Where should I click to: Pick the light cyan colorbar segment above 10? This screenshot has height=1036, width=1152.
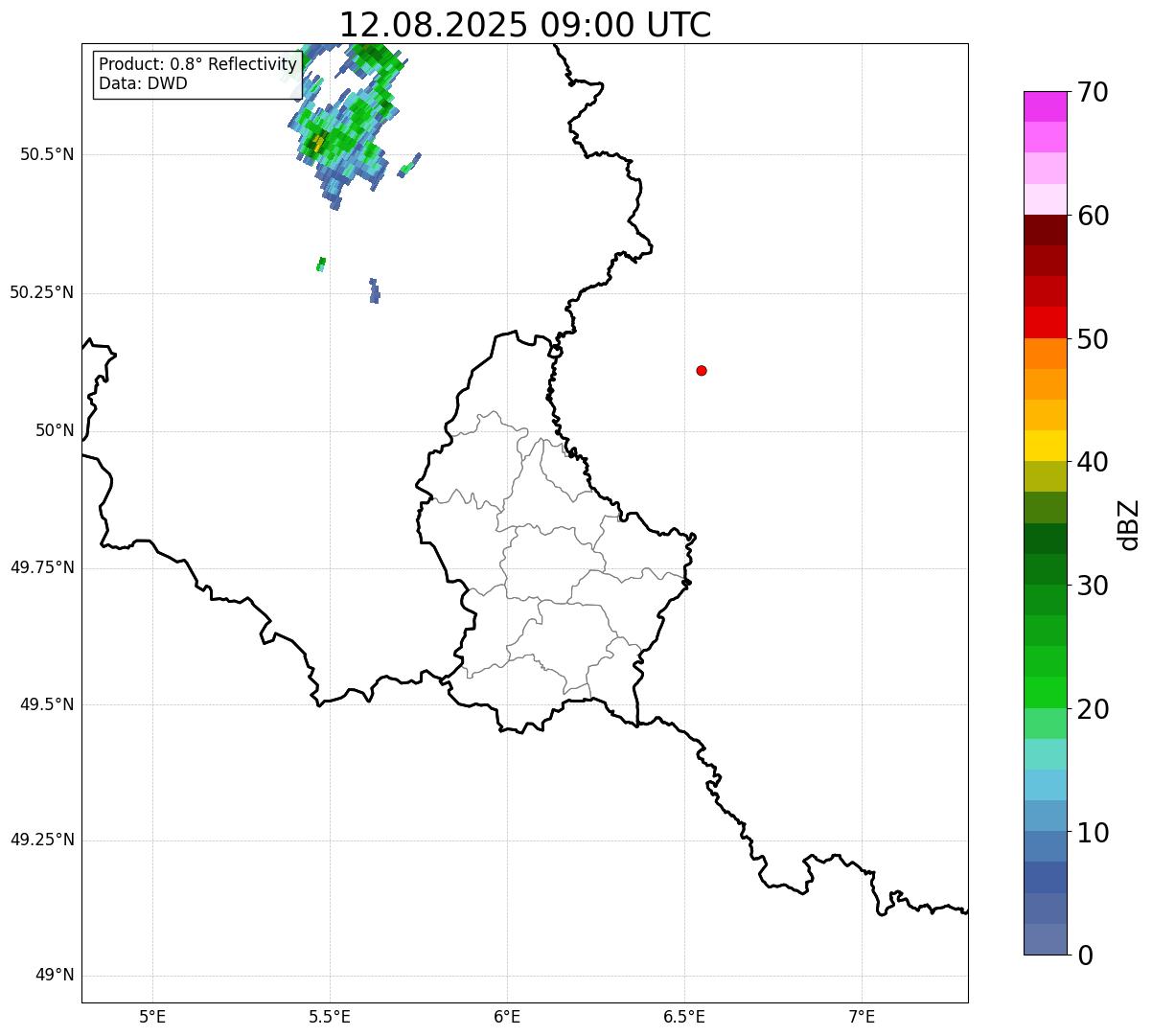point(1045,785)
